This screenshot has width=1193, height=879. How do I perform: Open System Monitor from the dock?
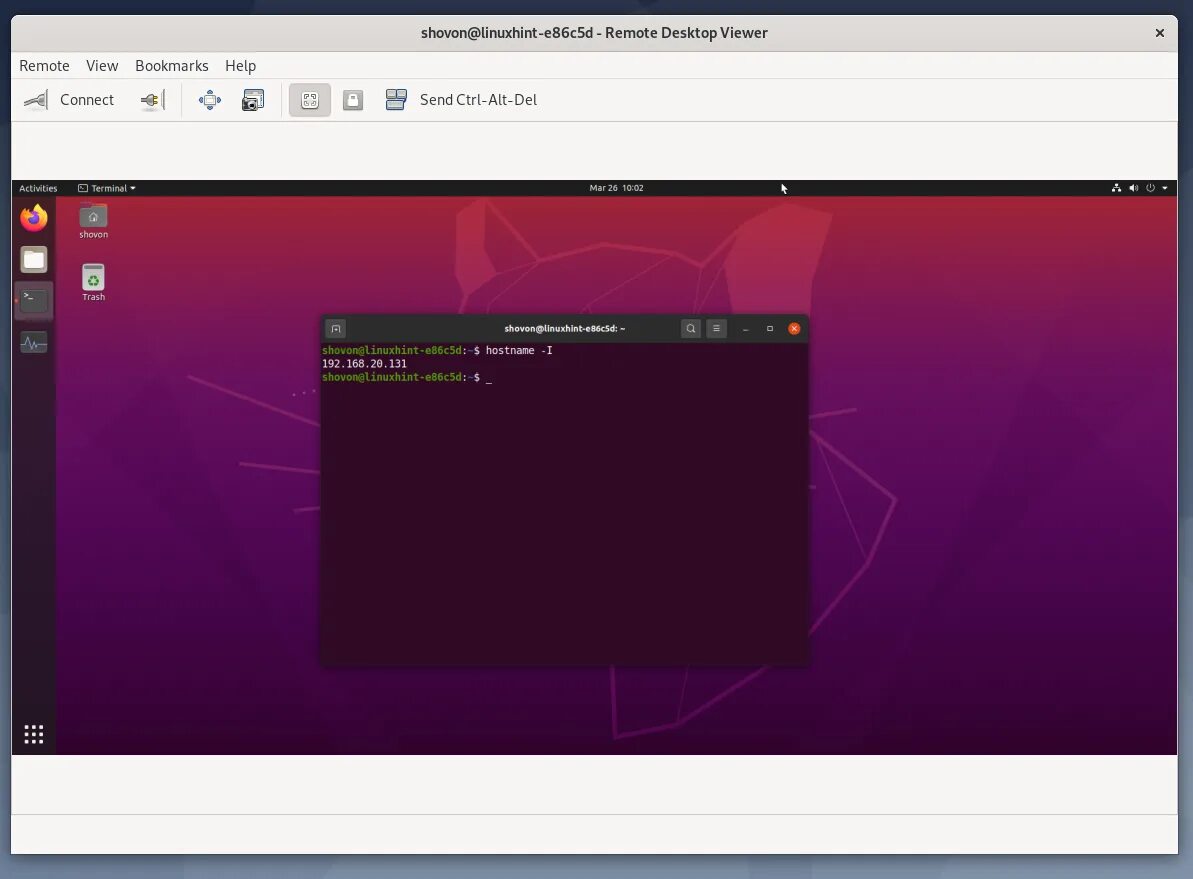point(33,343)
